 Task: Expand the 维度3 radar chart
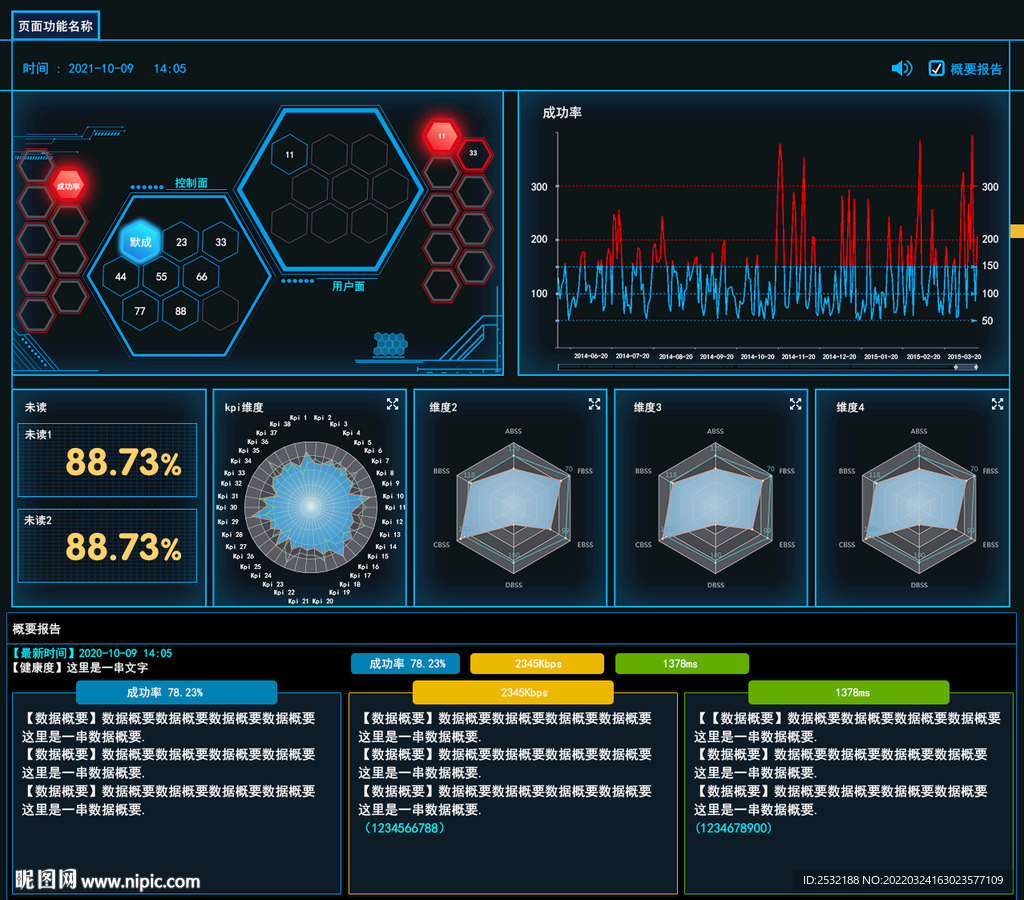[795, 404]
